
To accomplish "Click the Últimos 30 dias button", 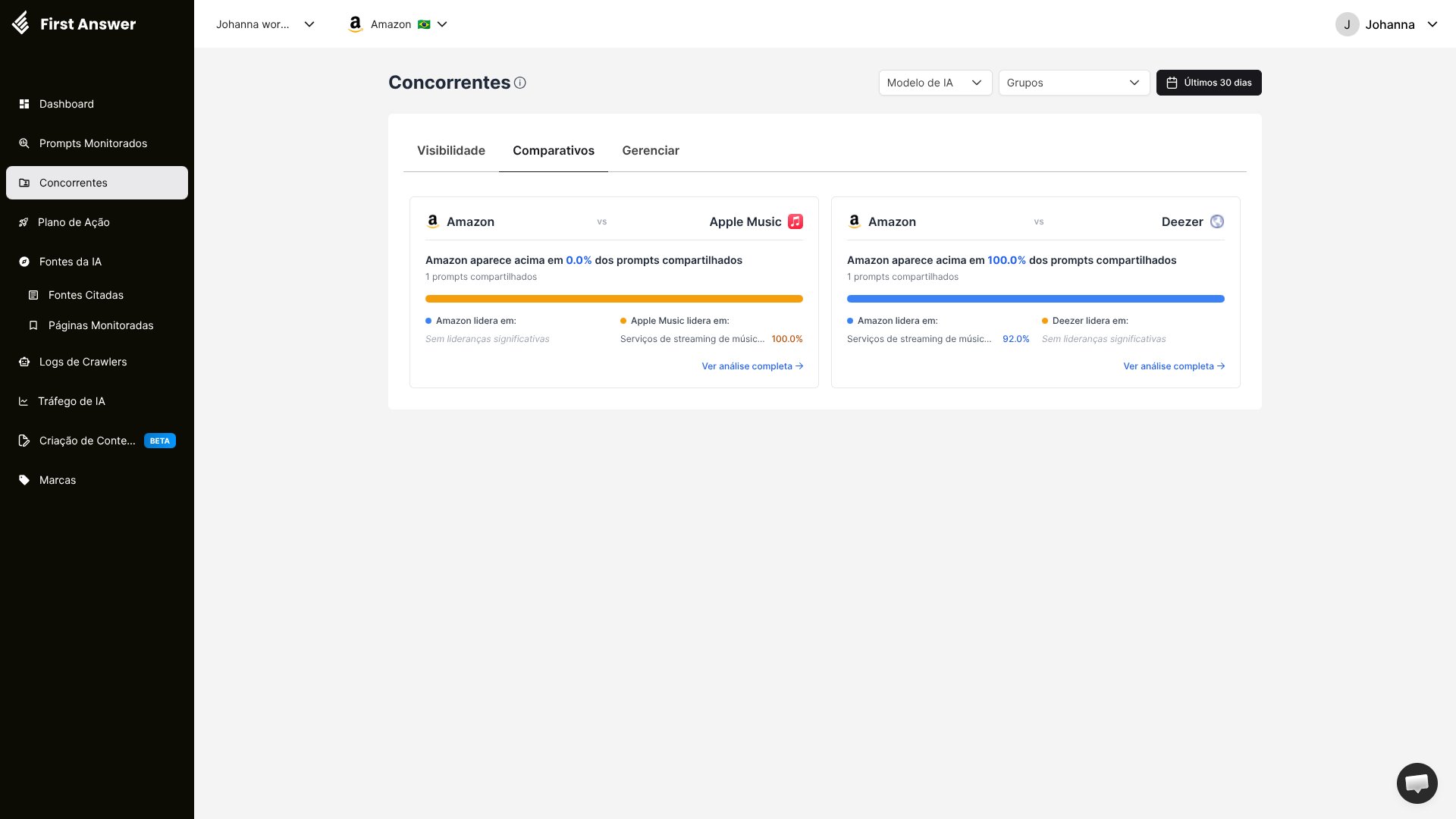I will [1209, 83].
